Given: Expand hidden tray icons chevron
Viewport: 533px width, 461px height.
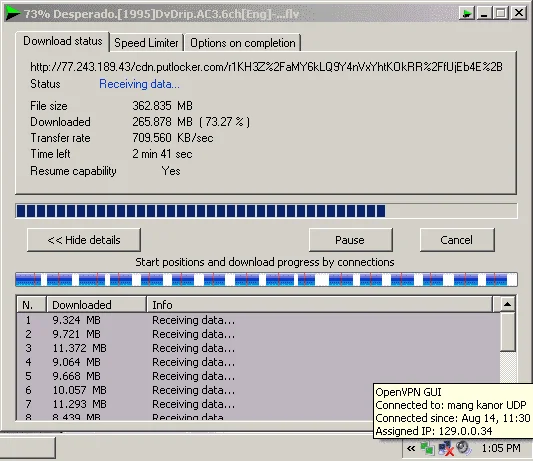Looking at the screenshot, I should coord(411,448).
